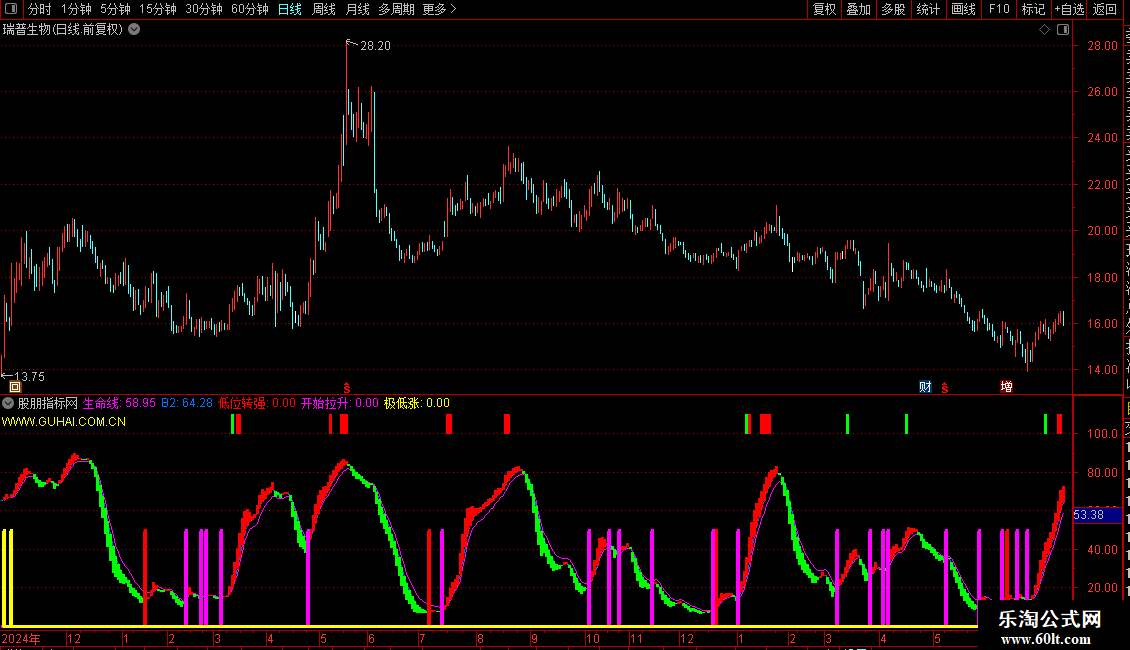The width and height of the screenshot is (1130, 650).
Task: Click the 2024年 date axis label
Action: point(21,638)
